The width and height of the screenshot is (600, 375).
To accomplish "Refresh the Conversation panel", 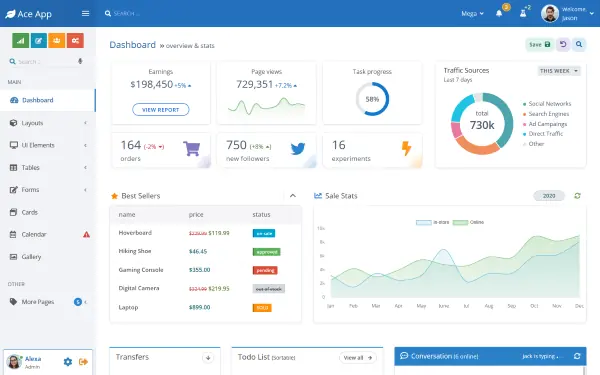I will pyautogui.click(x=577, y=356).
